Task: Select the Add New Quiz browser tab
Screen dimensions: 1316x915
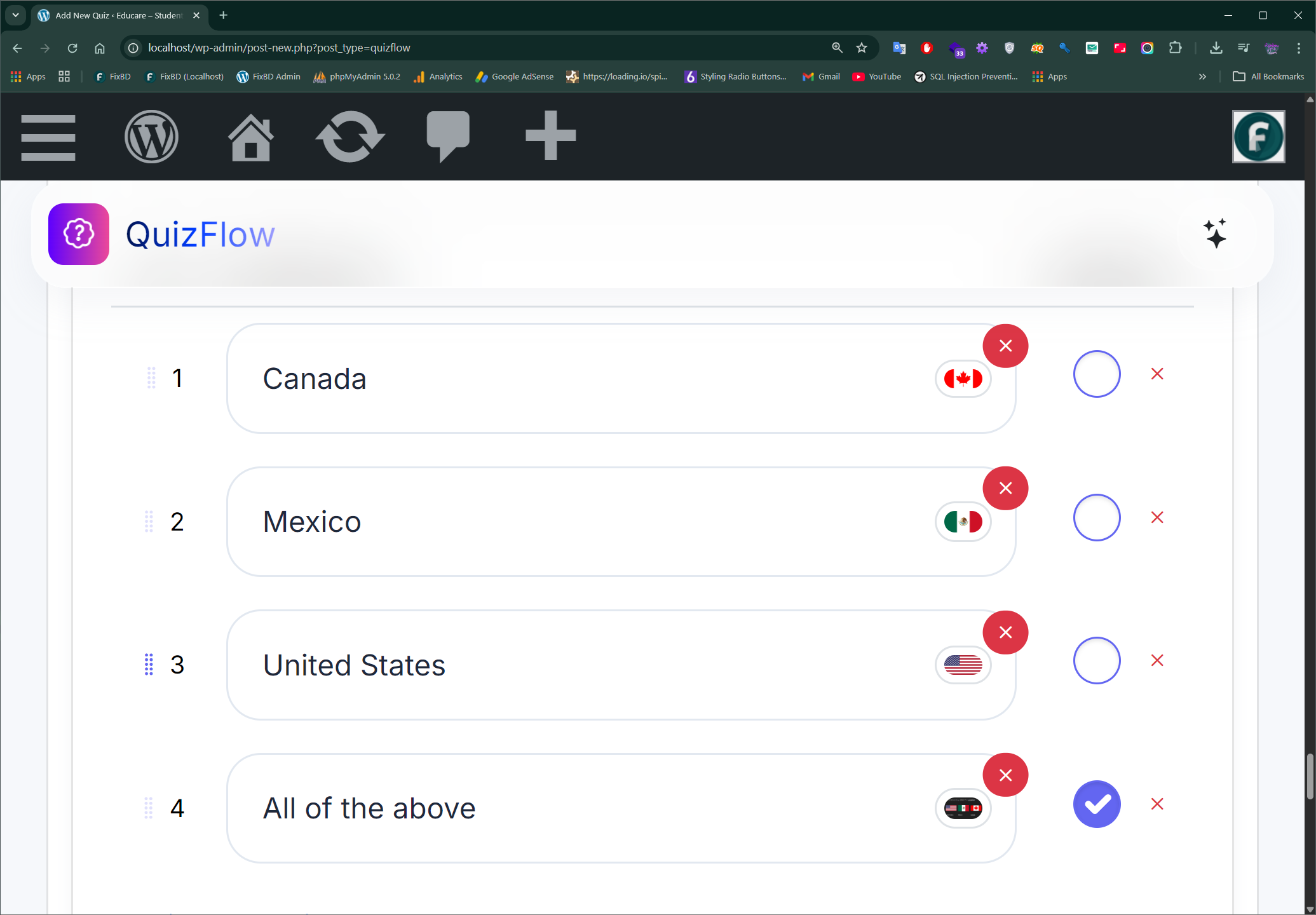Action: coord(118,15)
